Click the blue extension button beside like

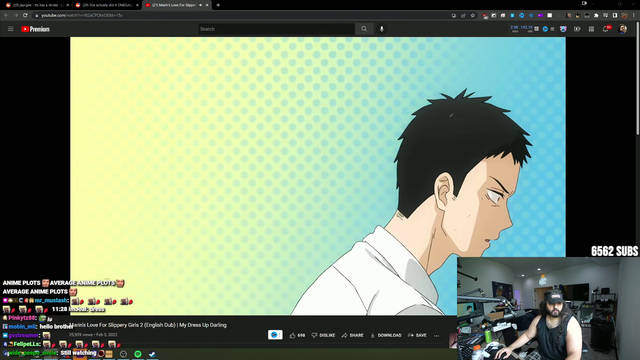point(275,335)
